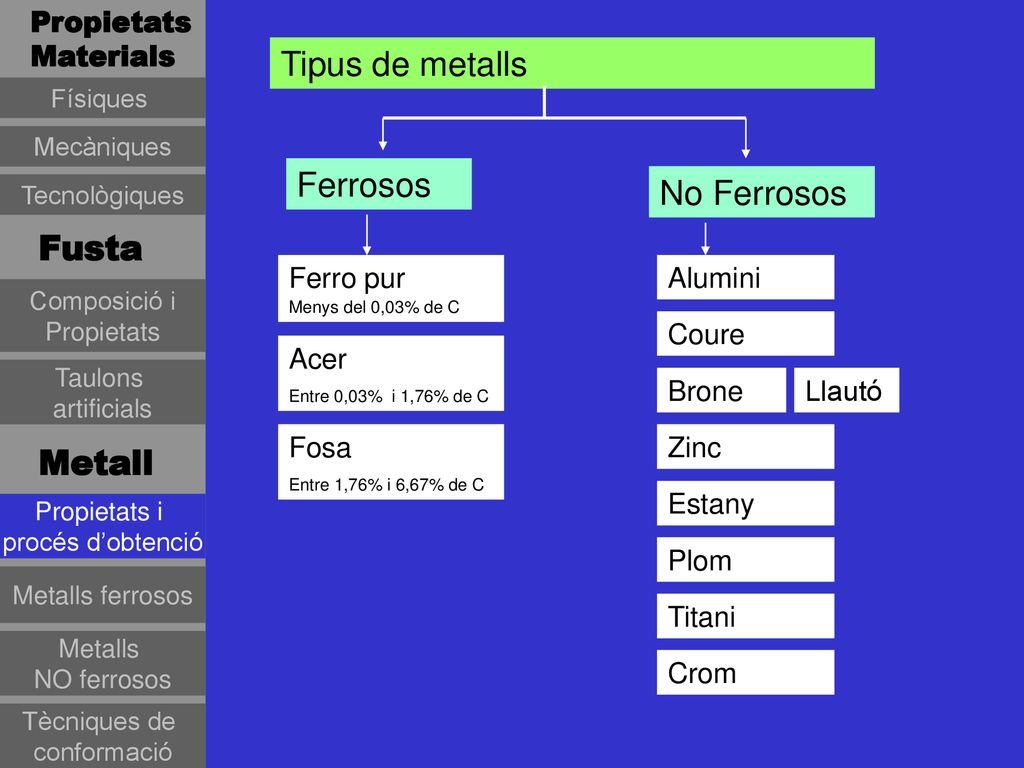Viewport: 1024px width, 768px height.
Task: Click the Coure box
Action: point(745,334)
